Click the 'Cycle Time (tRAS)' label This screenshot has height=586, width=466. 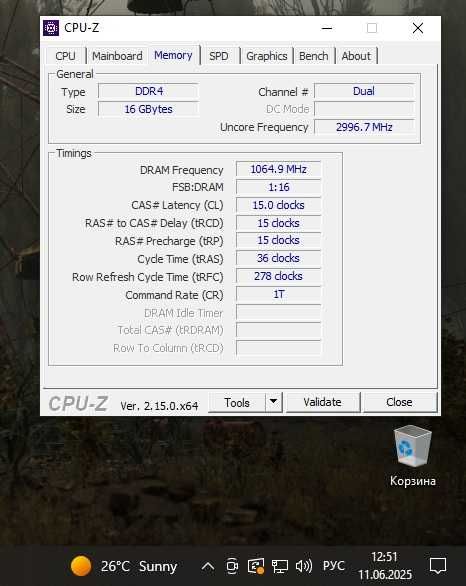click(180, 259)
